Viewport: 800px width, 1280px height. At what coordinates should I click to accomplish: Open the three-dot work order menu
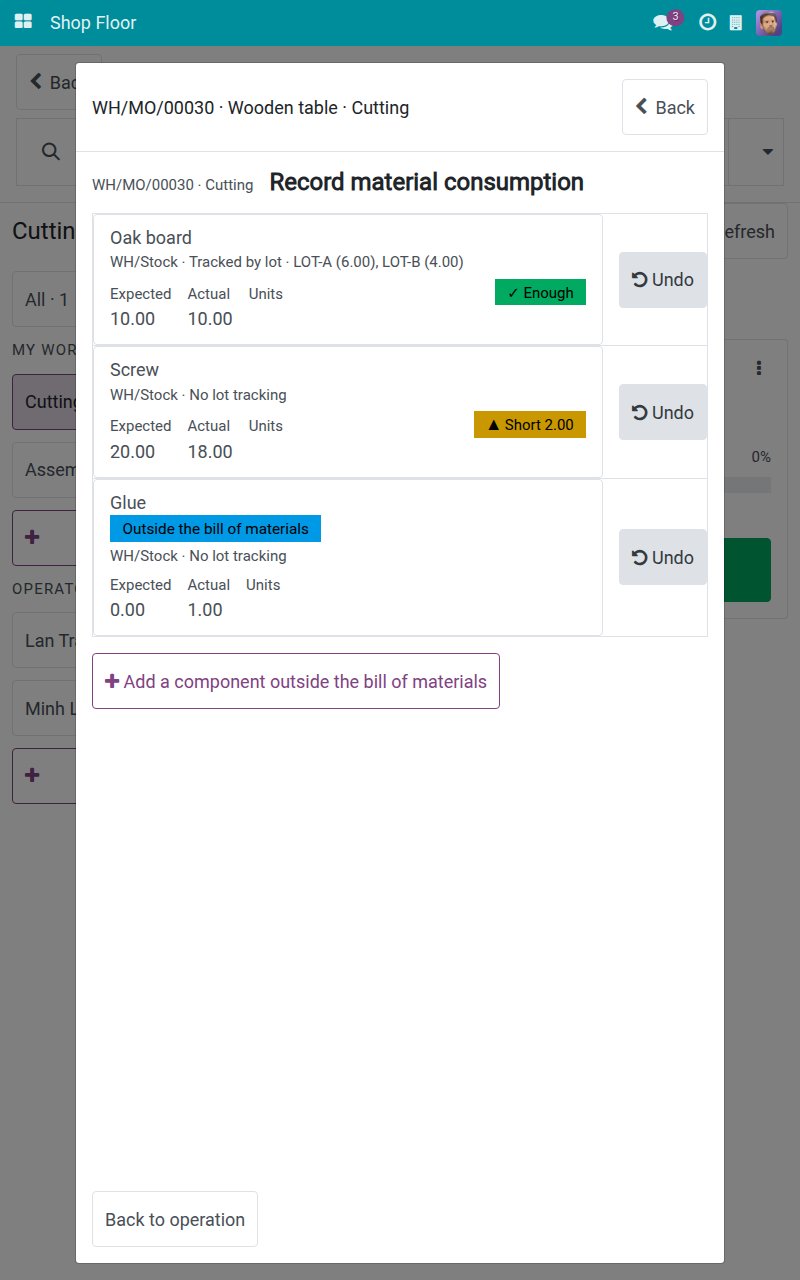tap(759, 368)
